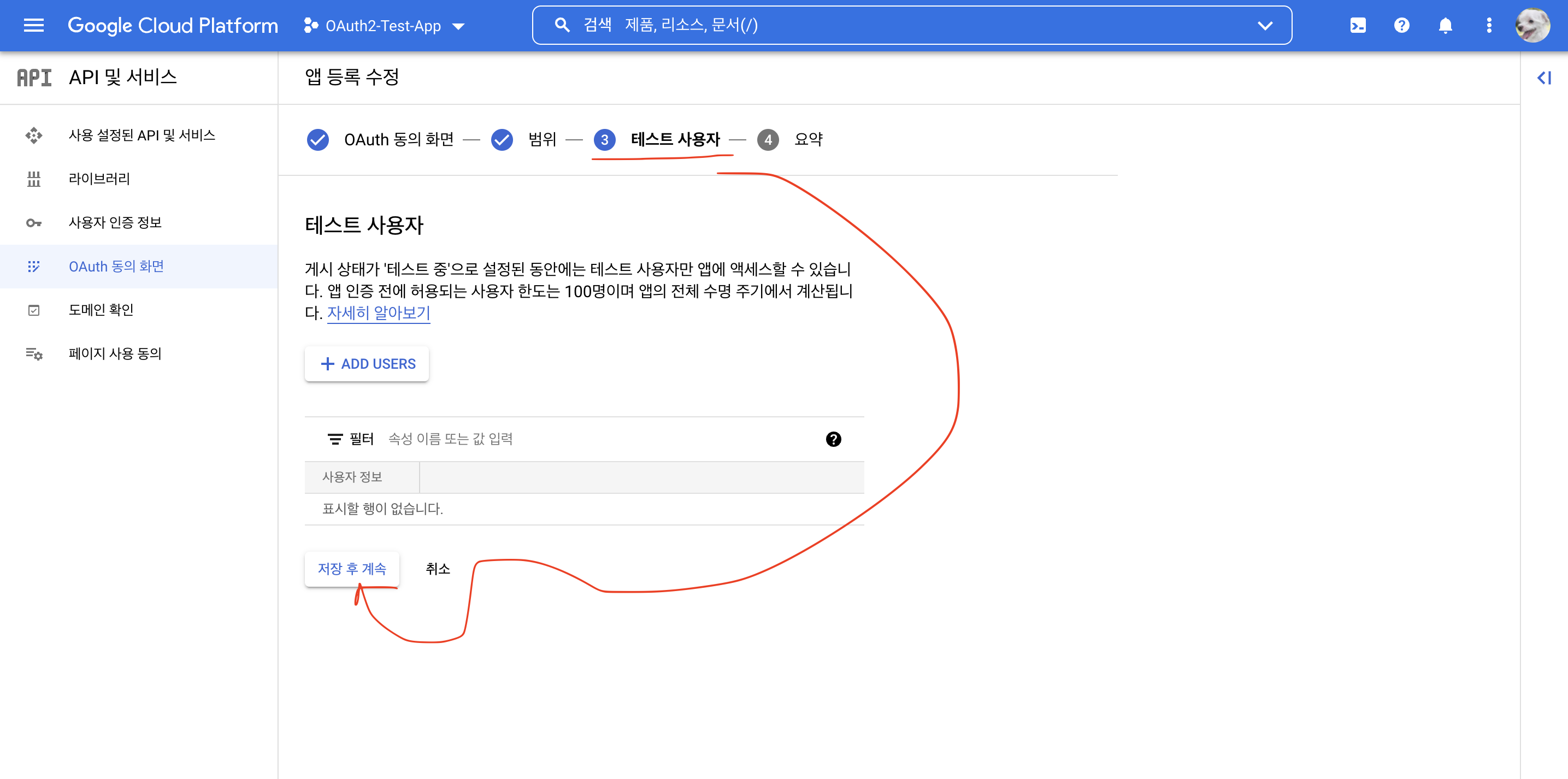Image resolution: width=1568 pixels, height=779 pixels.
Task: Open the help question mark icon
Action: (x=1401, y=25)
